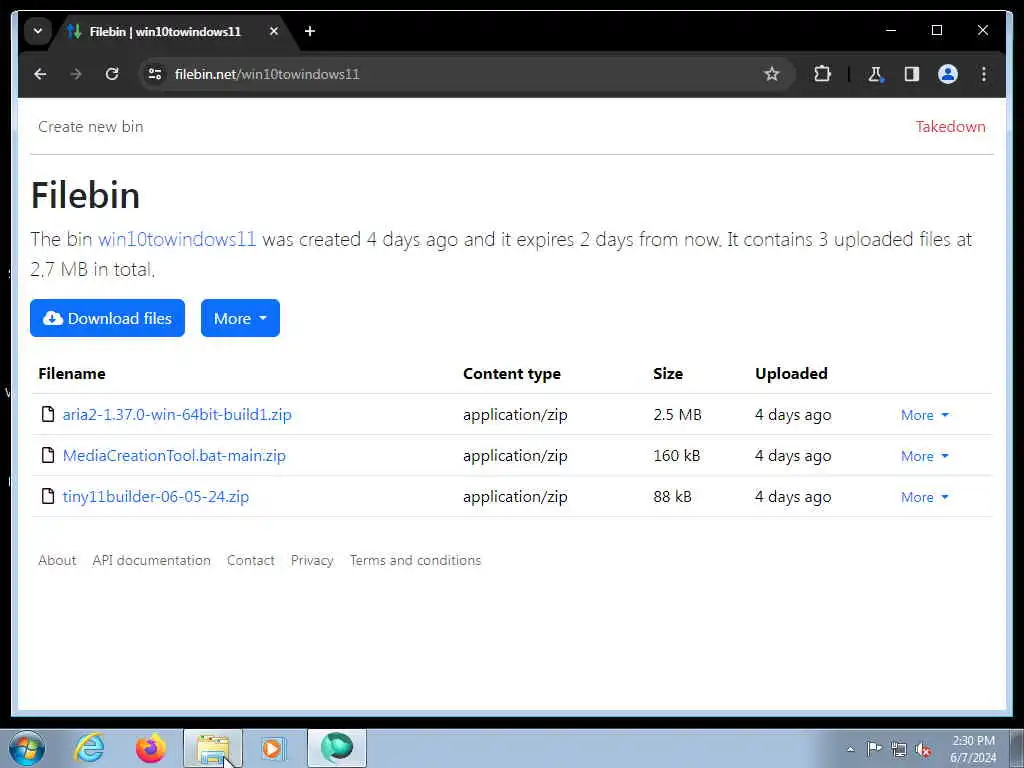The height and width of the screenshot is (768, 1024).
Task: Click the Filename column header
Action: [72, 374]
